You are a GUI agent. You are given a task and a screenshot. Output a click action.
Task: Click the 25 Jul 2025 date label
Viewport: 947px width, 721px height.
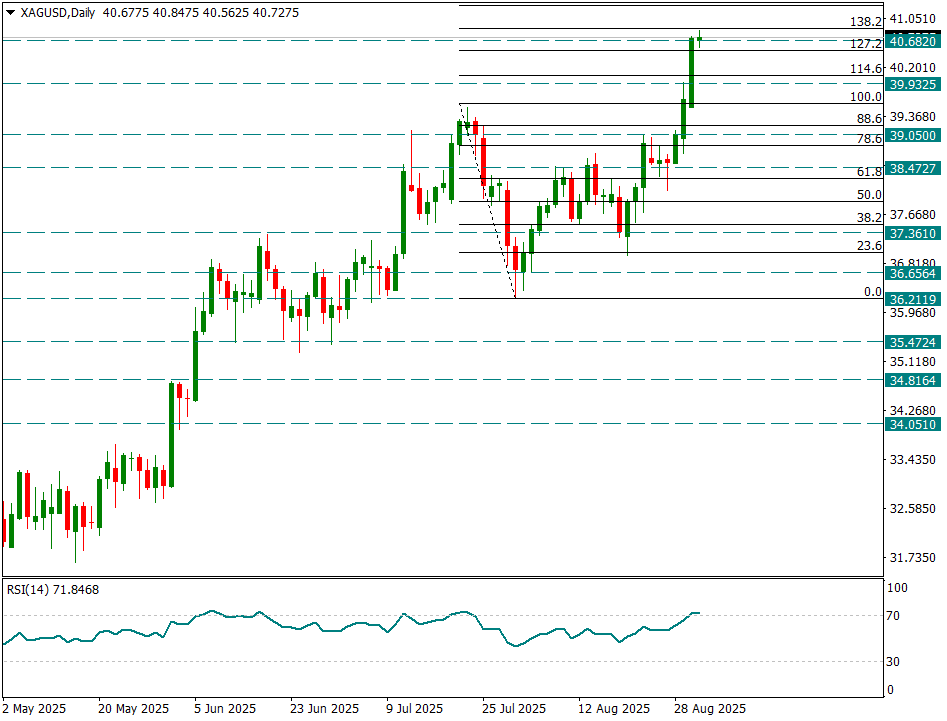(x=514, y=708)
